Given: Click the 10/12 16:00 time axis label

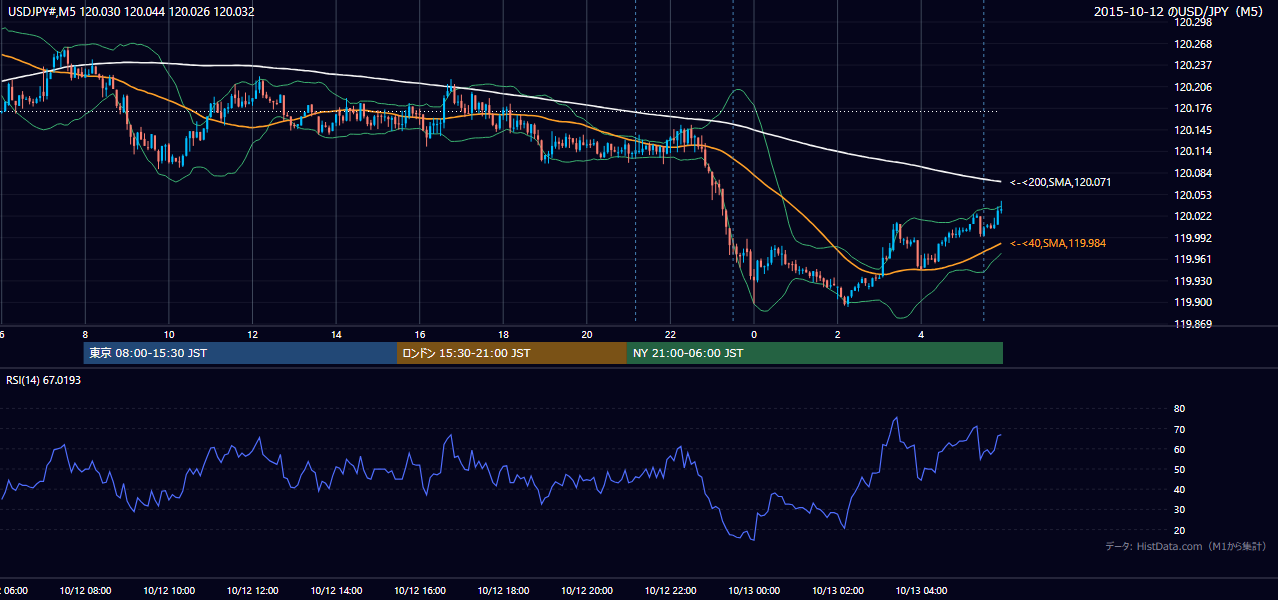Looking at the screenshot, I should (419, 591).
